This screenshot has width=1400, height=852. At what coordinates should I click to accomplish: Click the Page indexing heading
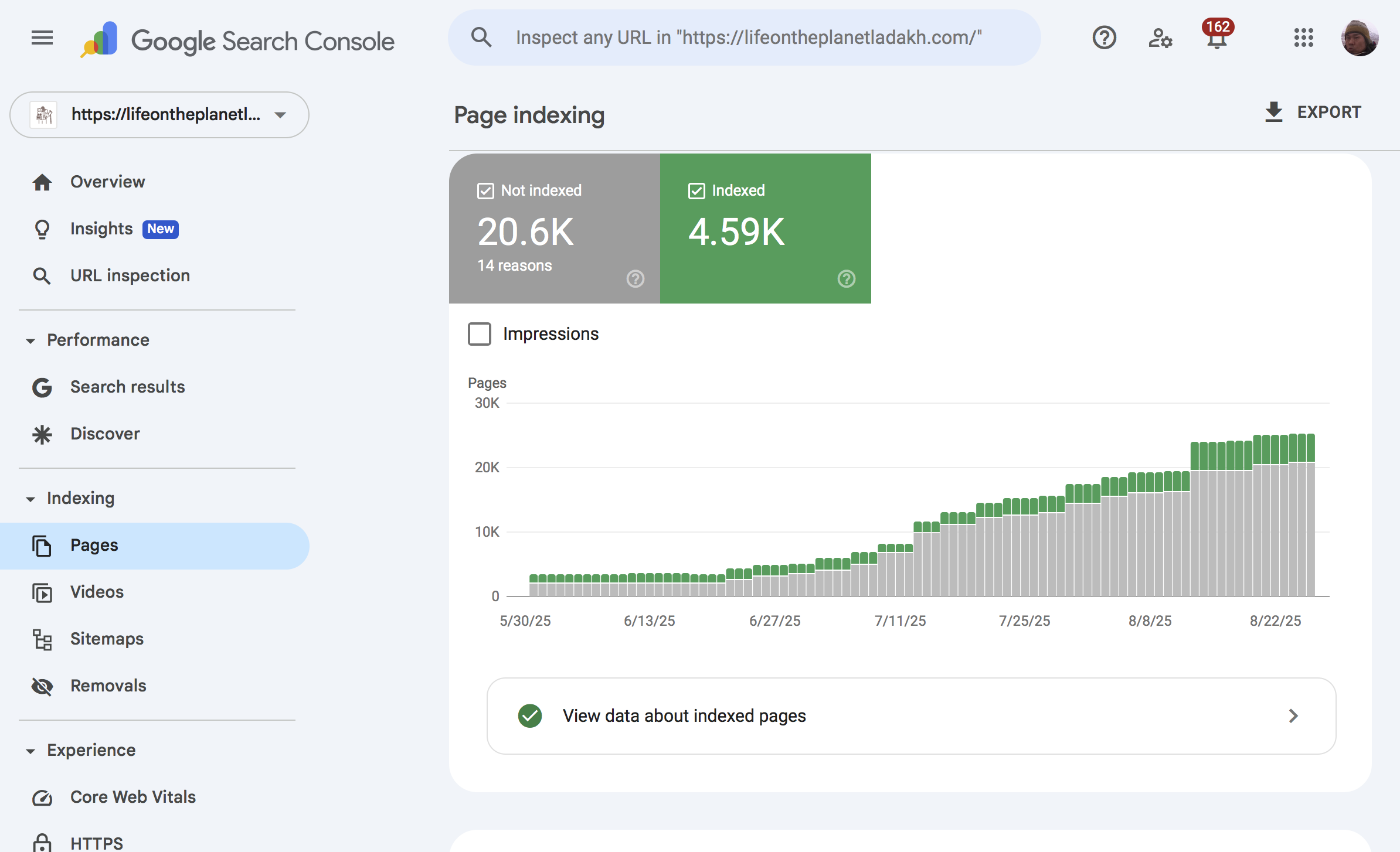(529, 115)
